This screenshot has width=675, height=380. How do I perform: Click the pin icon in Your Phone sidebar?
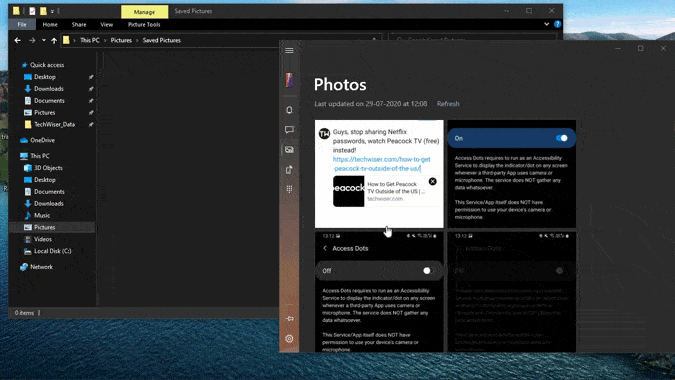click(290, 318)
